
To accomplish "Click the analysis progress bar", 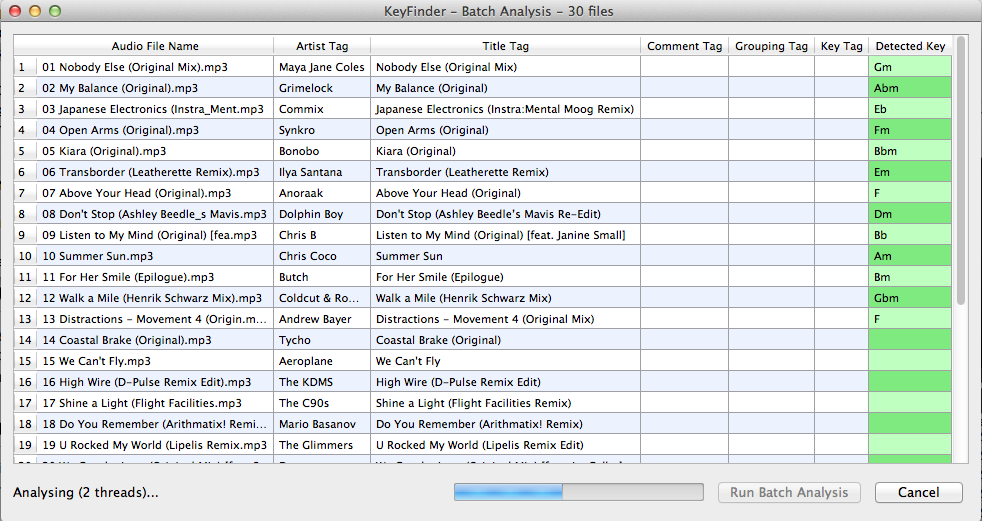I will point(579,492).
